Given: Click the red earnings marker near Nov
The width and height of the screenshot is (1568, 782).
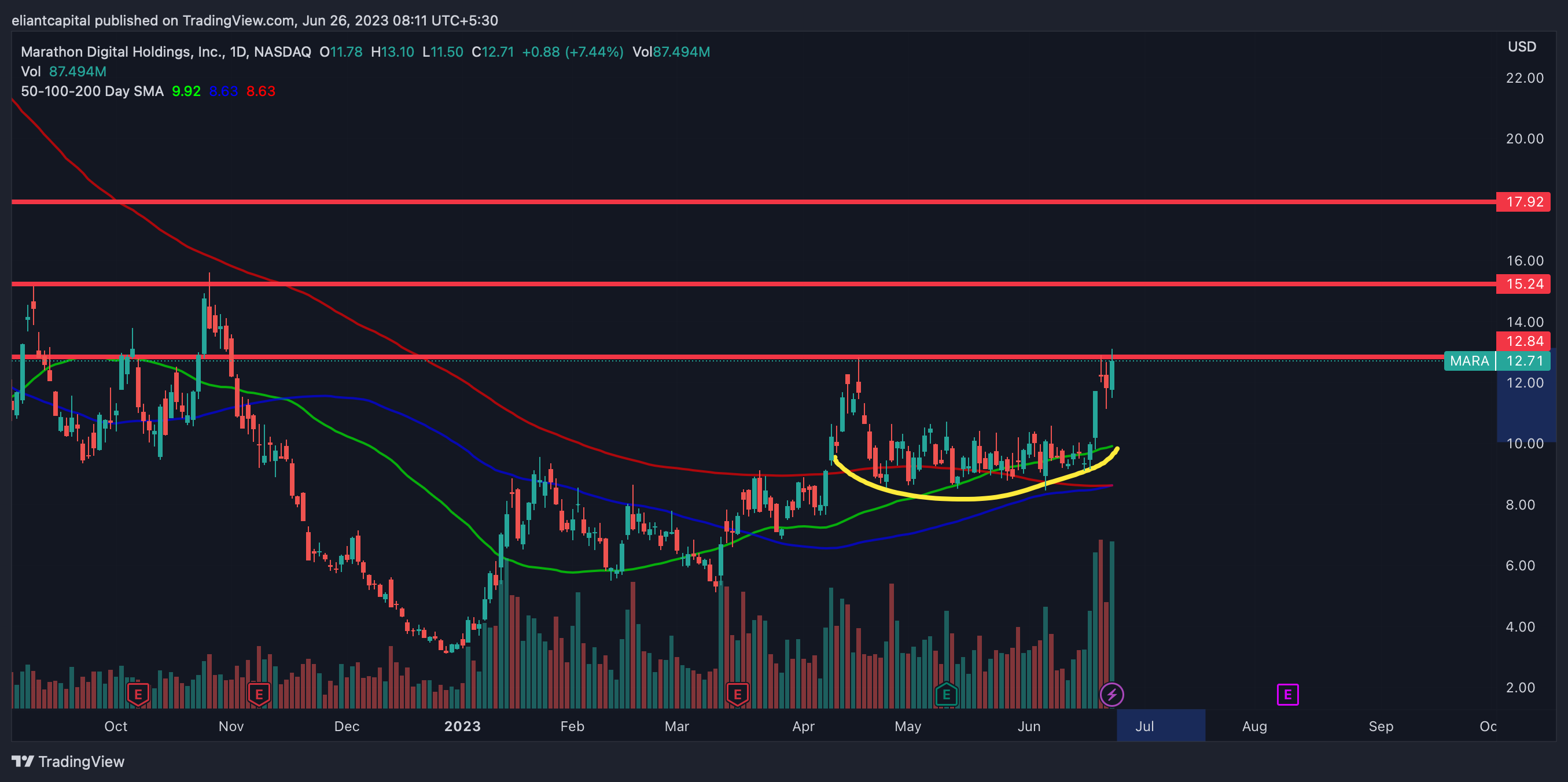Looking at the screenshot, I should click(x=259, y=694).
